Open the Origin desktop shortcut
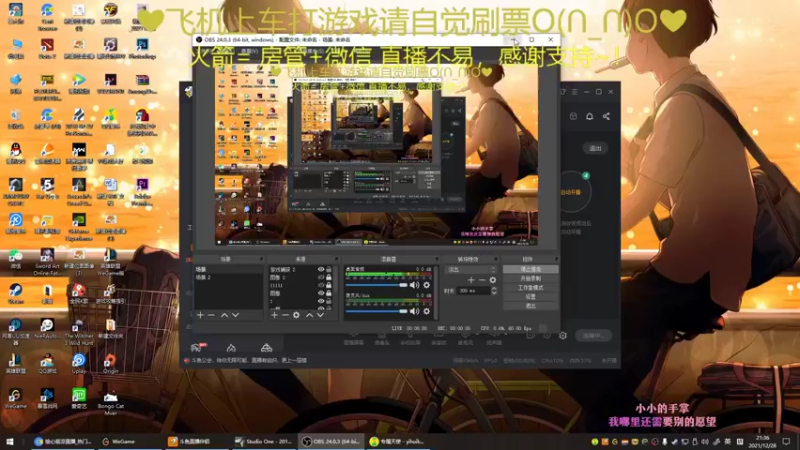 pyautogui.click(x=110, y=364)
